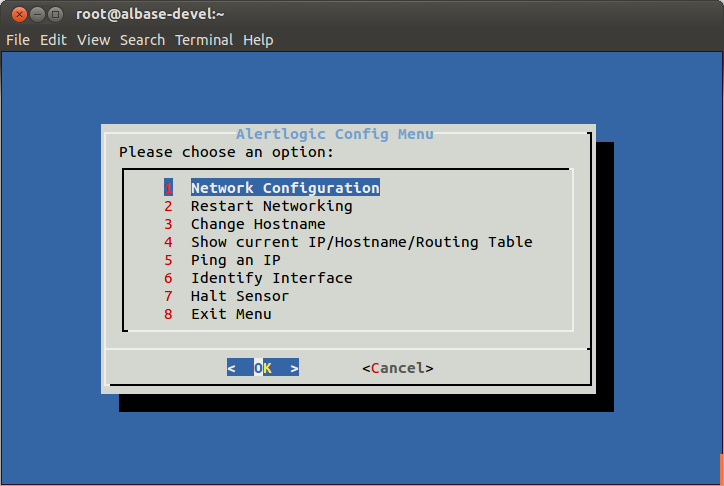724x486 pixels.
Task: Confirm with the OK button
Action: [263, 367]
